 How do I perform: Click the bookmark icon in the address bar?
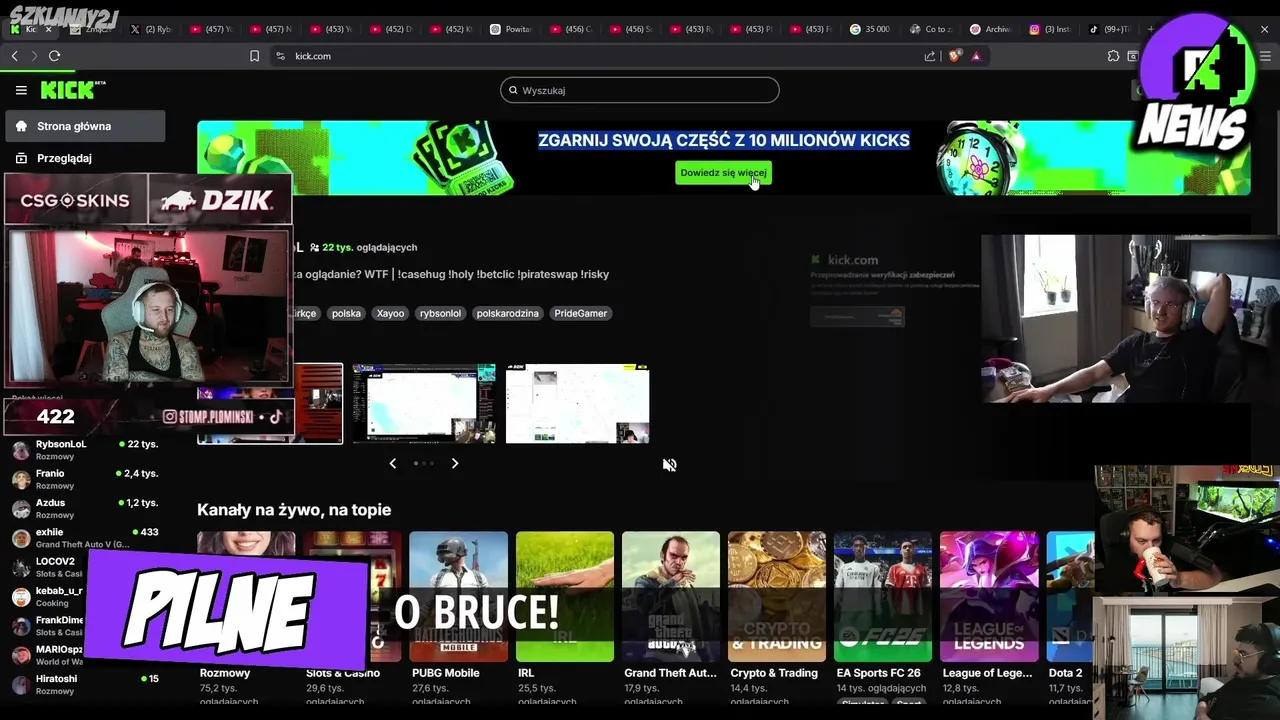pos(254,56)
